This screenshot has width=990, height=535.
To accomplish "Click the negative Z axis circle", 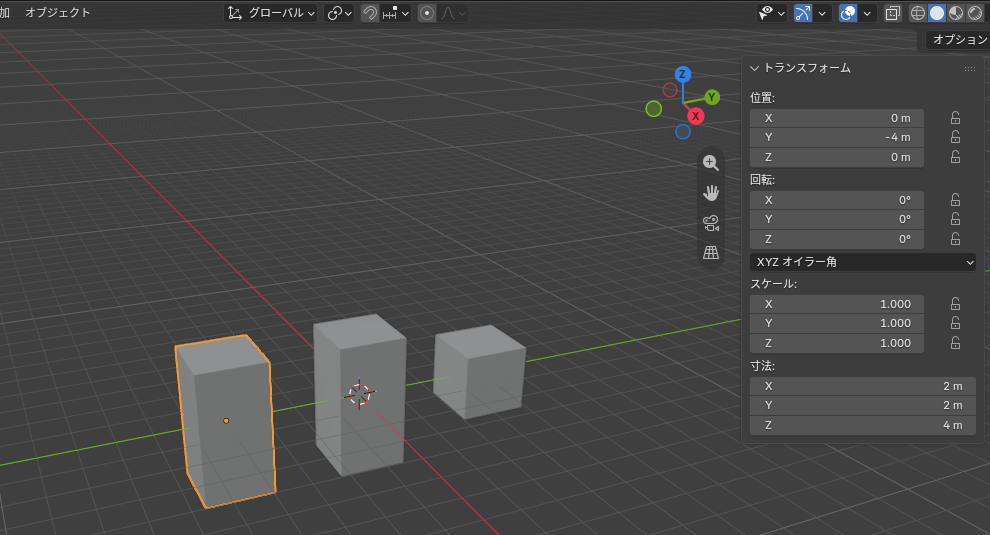I will 683,131.
